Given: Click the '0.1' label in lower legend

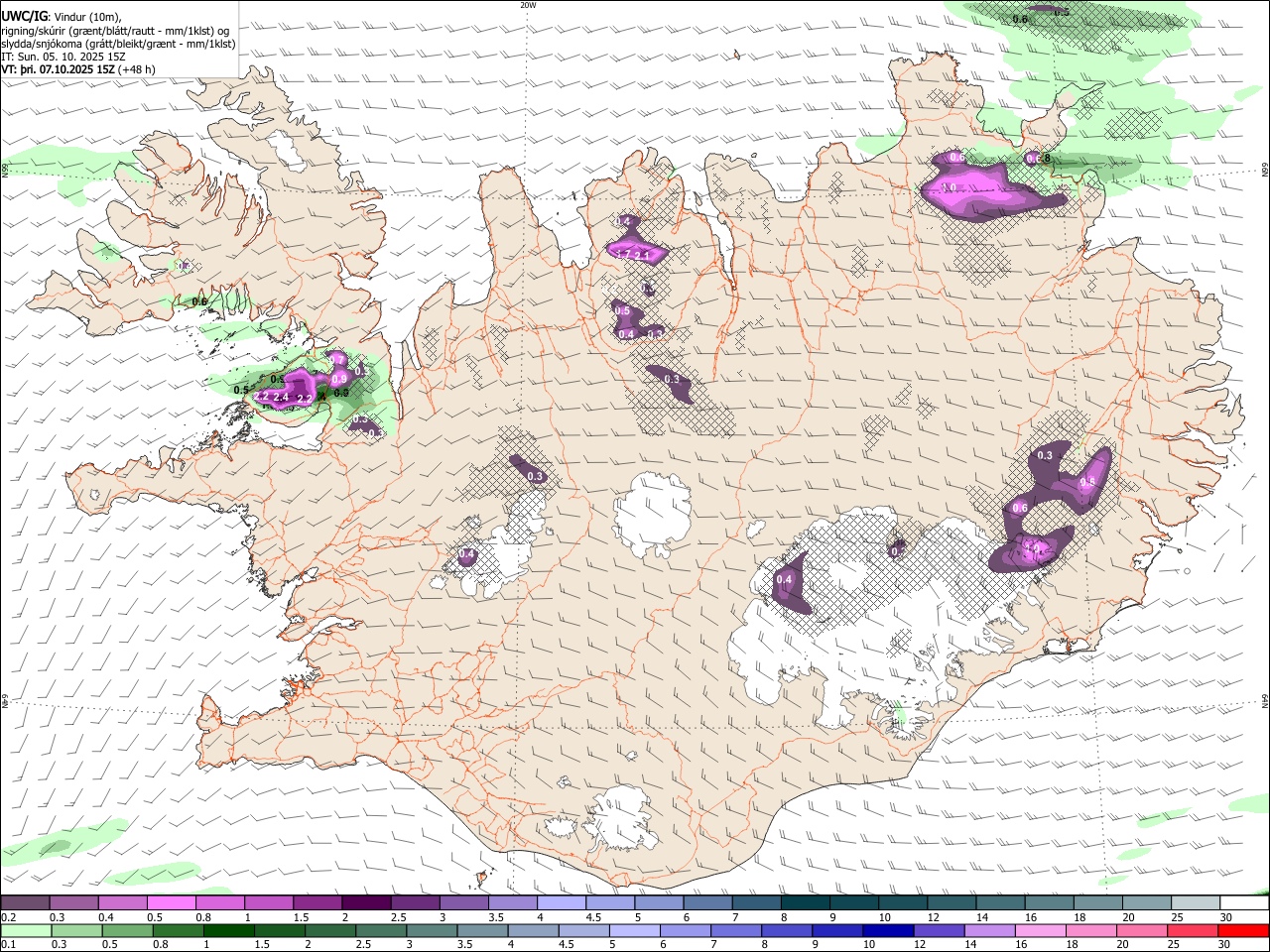Looking at the screenshot, I should coord(7,944).
